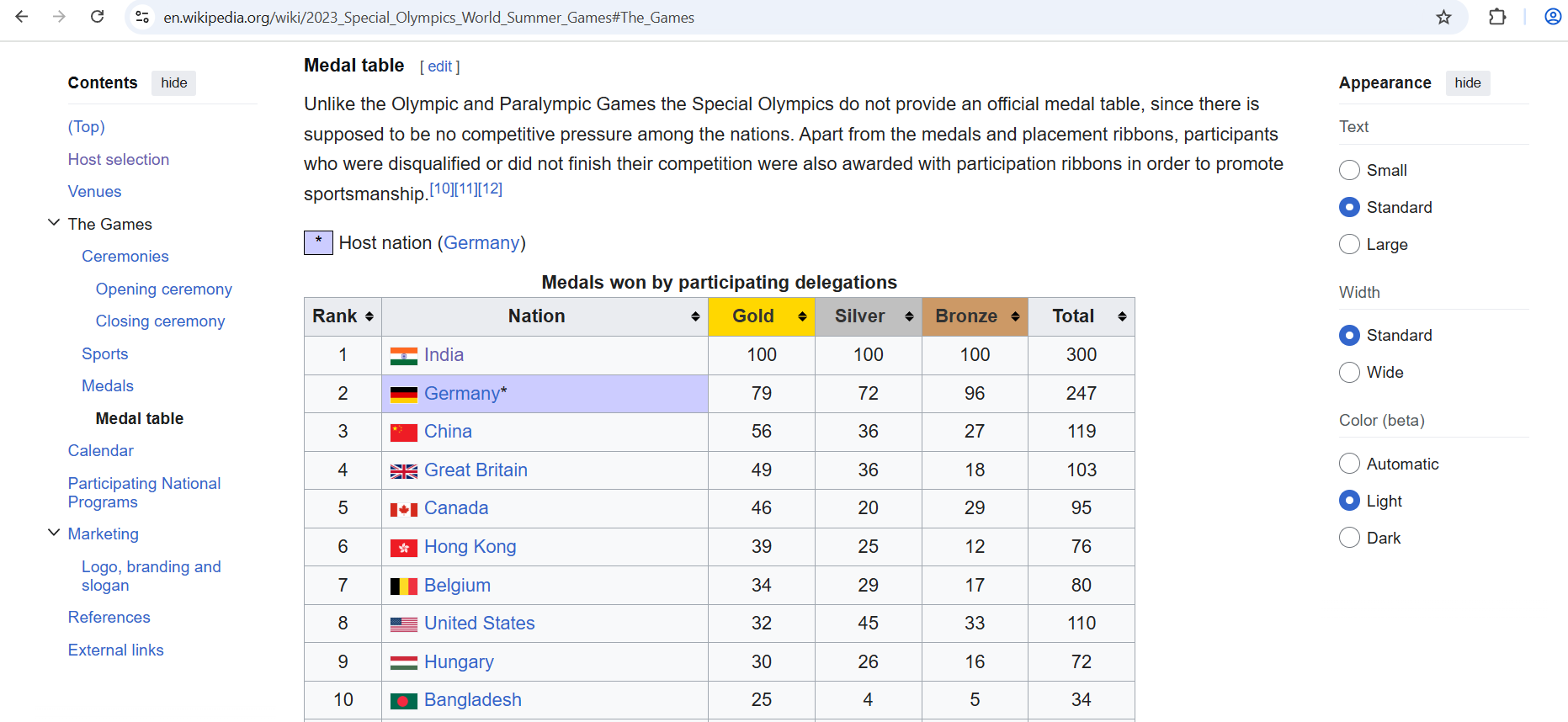The image size is (1568, 722).
Task: Click the browser address bar URL
Action: click(429, 17)
